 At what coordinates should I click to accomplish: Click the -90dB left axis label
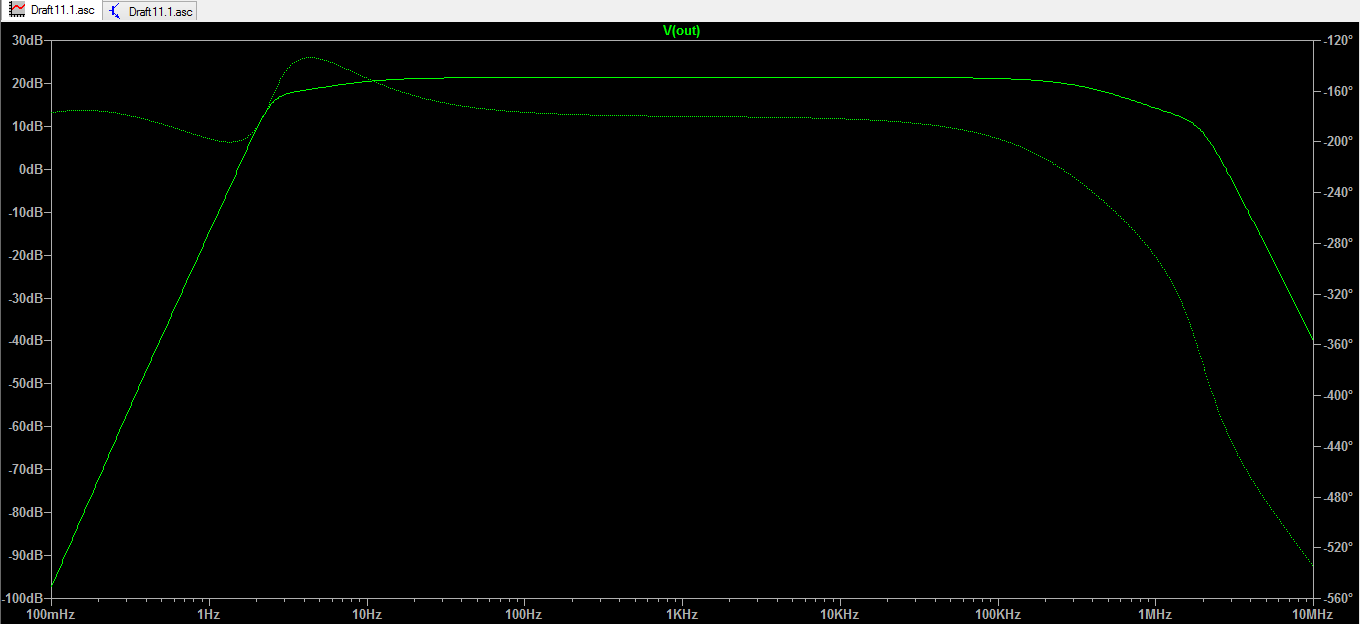pos(25,556)
